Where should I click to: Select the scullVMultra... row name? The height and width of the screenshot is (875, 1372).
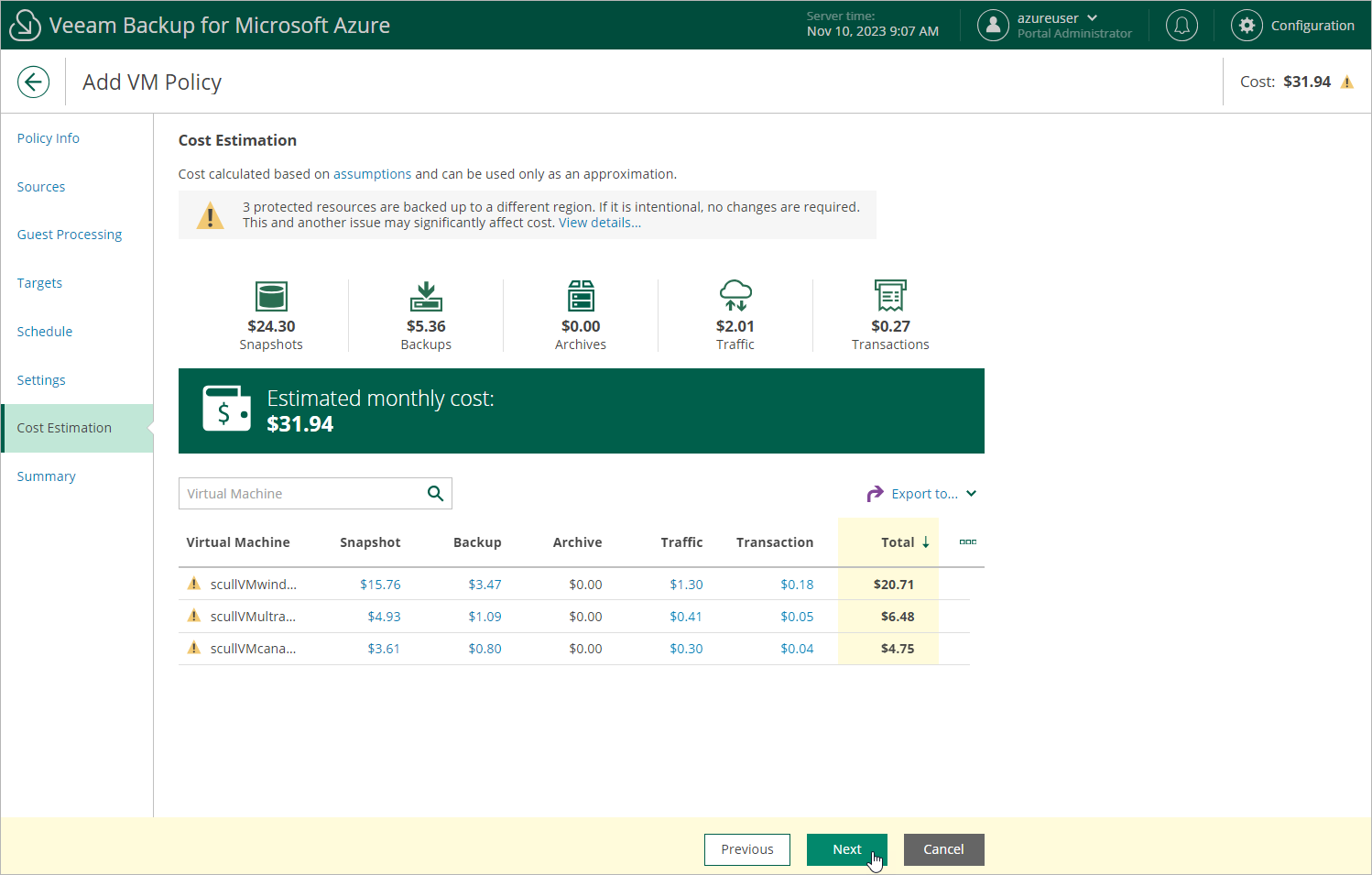(x=253, y=617)
